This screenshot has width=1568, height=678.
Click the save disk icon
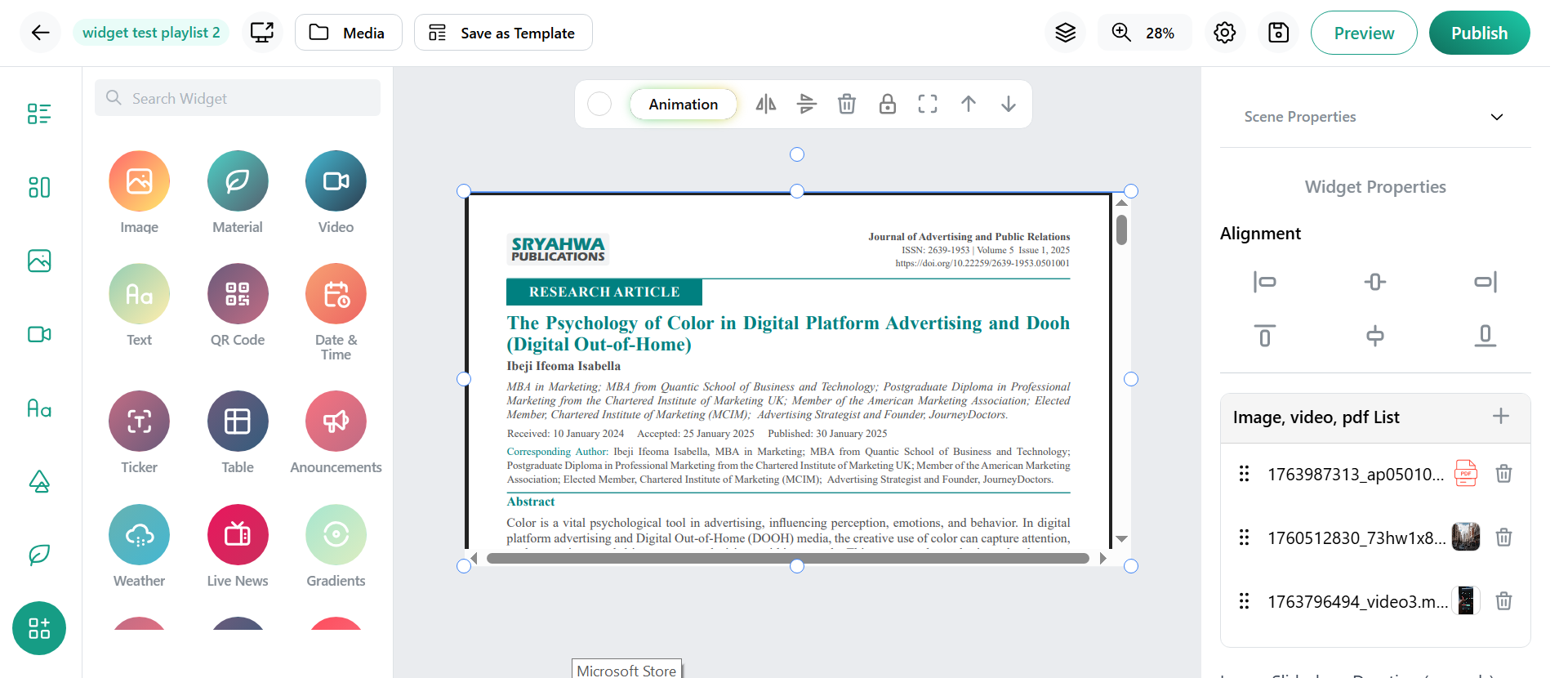[1278, 33]
